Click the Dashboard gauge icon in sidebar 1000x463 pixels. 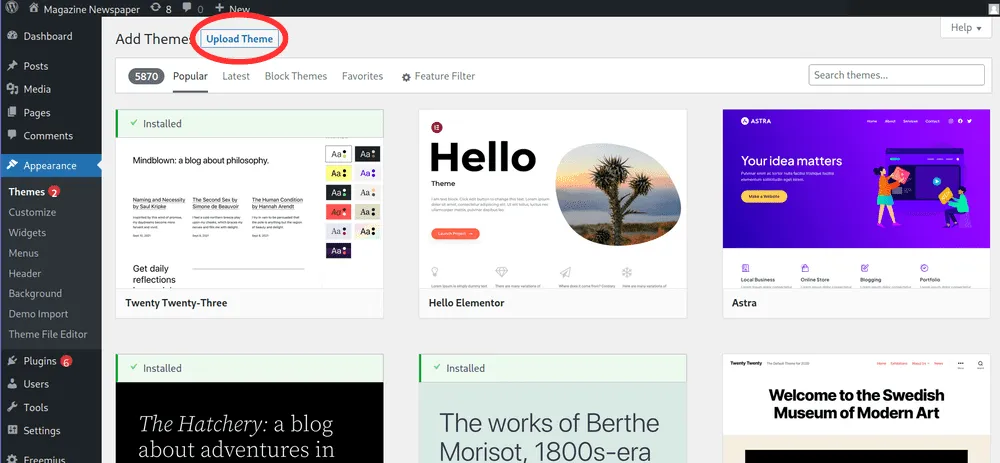click(12, 36)
